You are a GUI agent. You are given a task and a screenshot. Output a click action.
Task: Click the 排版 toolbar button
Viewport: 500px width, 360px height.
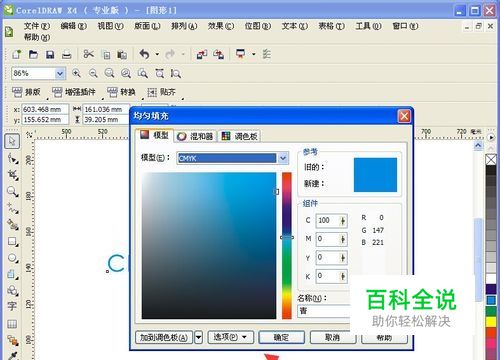pyautogui.click(x=26, y=92)
